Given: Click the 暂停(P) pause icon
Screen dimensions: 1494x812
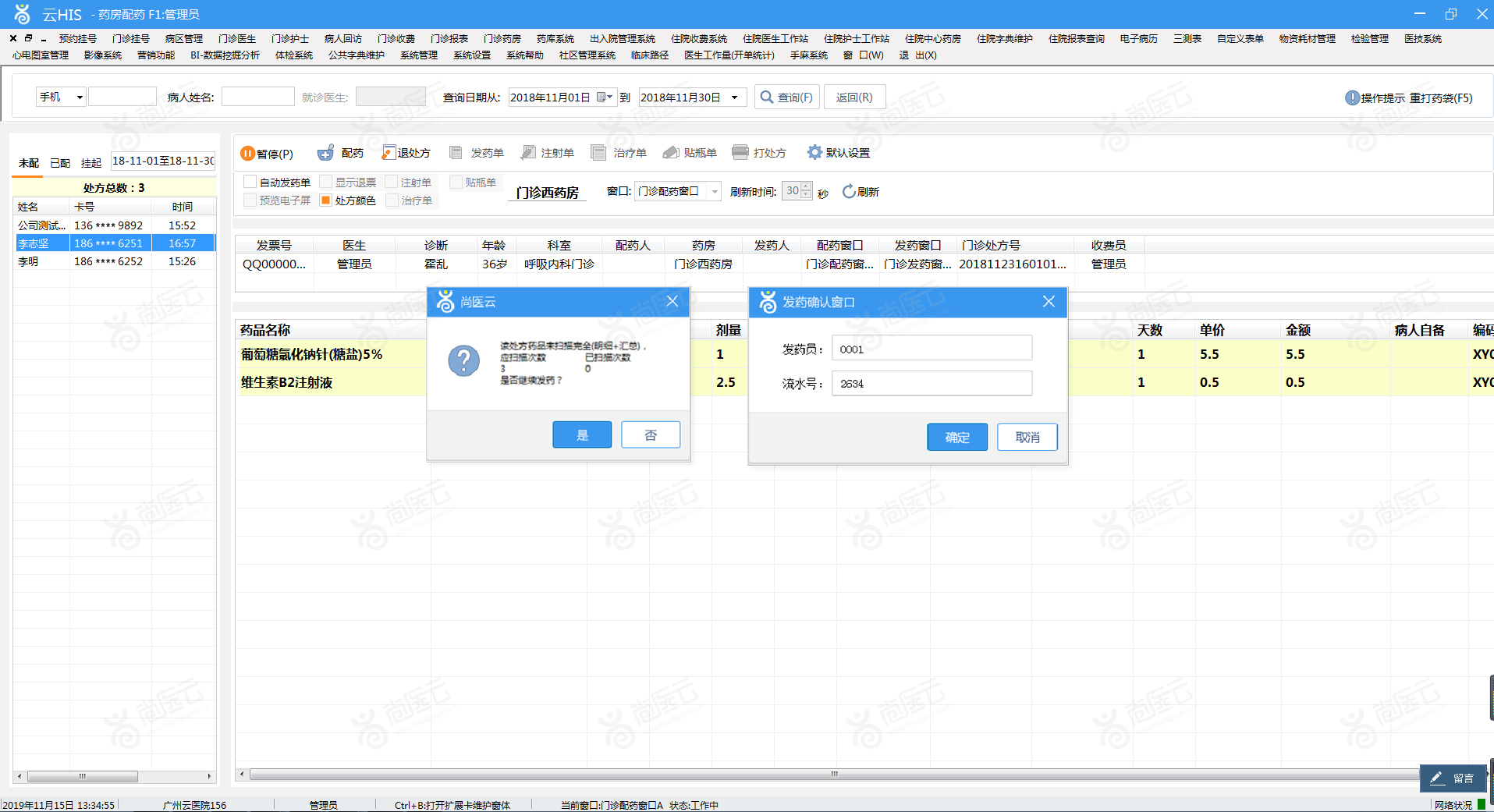Looking at the screenshot, I should click(x=247, y=153).
